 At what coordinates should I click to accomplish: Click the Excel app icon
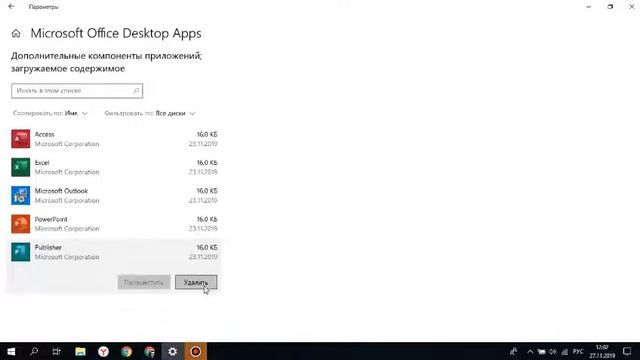click(x=20, y=167)
